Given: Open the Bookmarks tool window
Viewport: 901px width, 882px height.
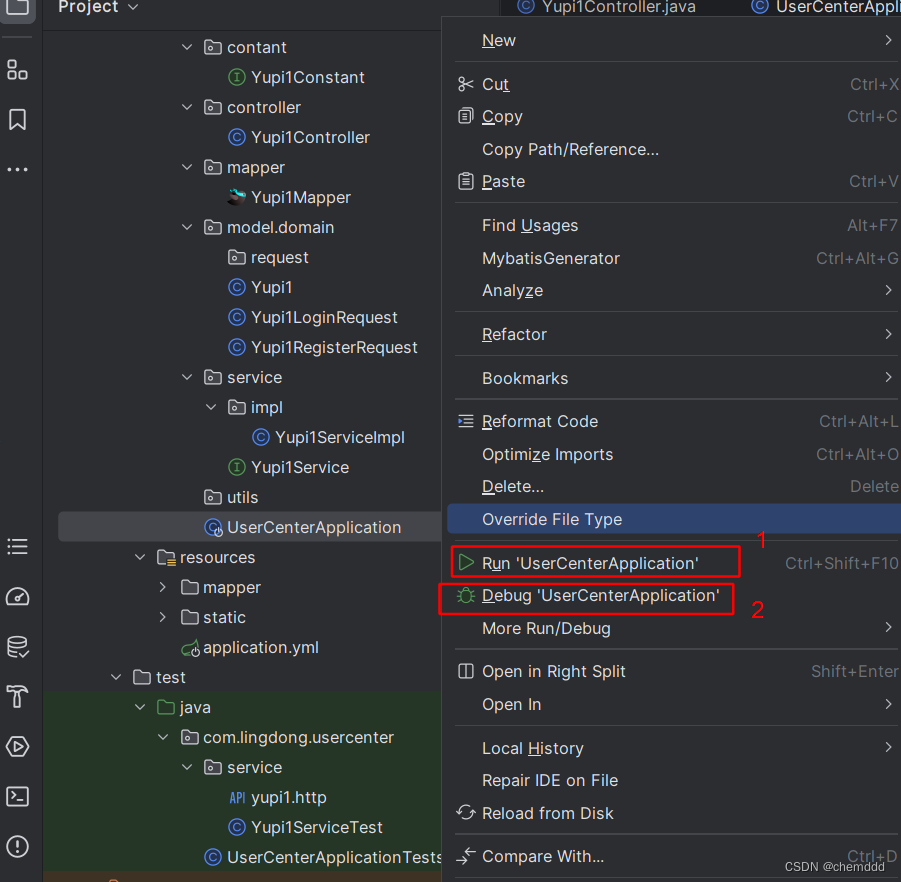Looking at the screenshot, I should point(17,119).
